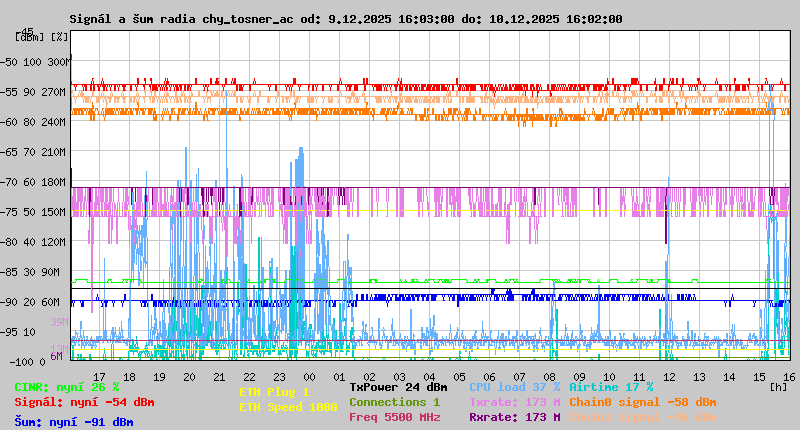This screenshot has width=800, height=430.
Task: Click the '00' midnight tick on the x-axis
Action: point(310,377)
